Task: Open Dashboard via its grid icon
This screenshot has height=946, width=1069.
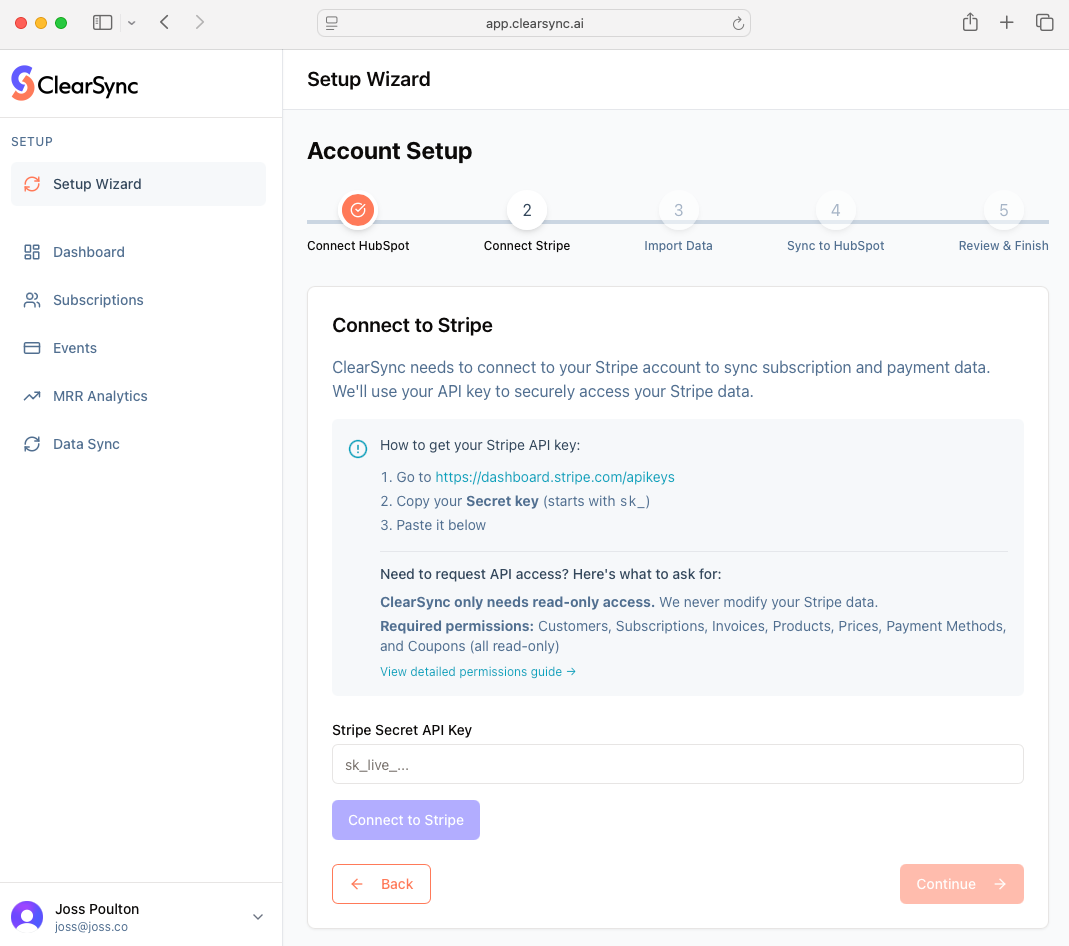Action: tap(32, 252)
